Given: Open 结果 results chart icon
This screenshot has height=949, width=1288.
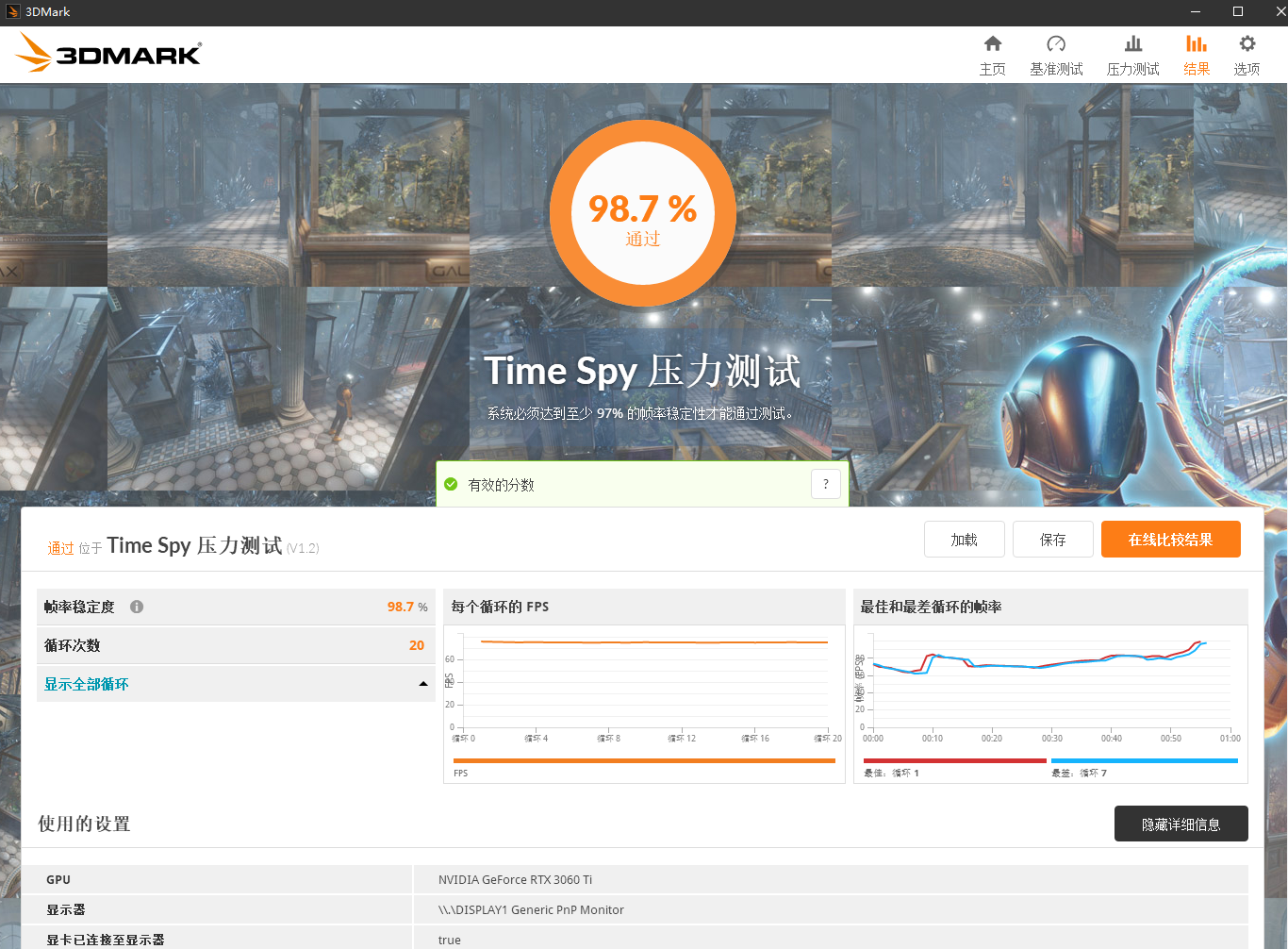Looking at the screenshot, I should 1197,44.
